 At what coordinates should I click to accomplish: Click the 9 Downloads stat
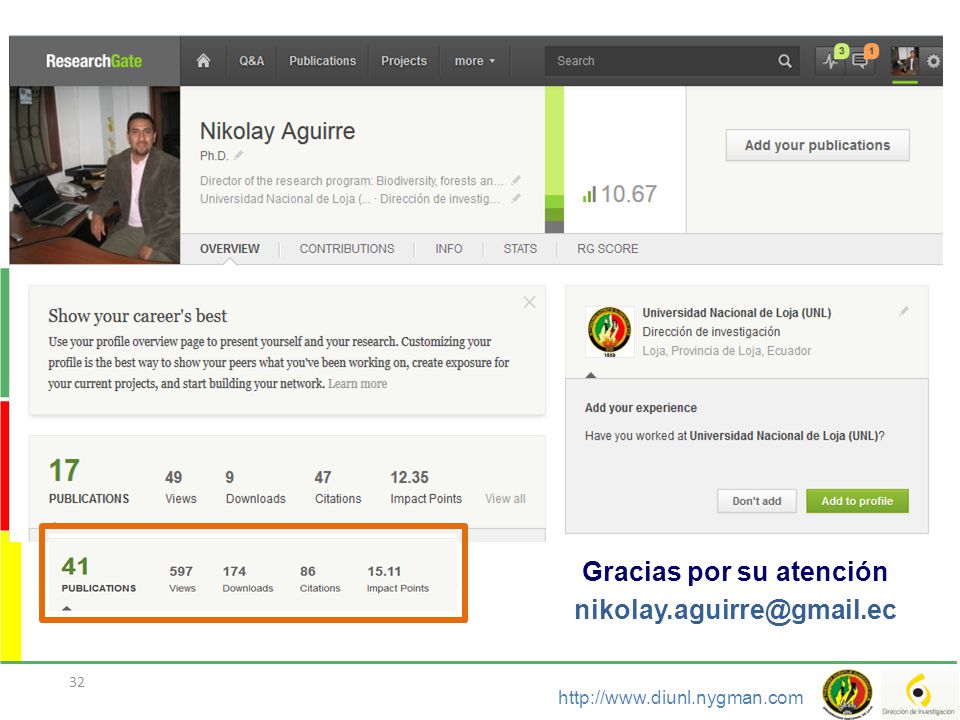pyautogui.click(x=255, y=487)
